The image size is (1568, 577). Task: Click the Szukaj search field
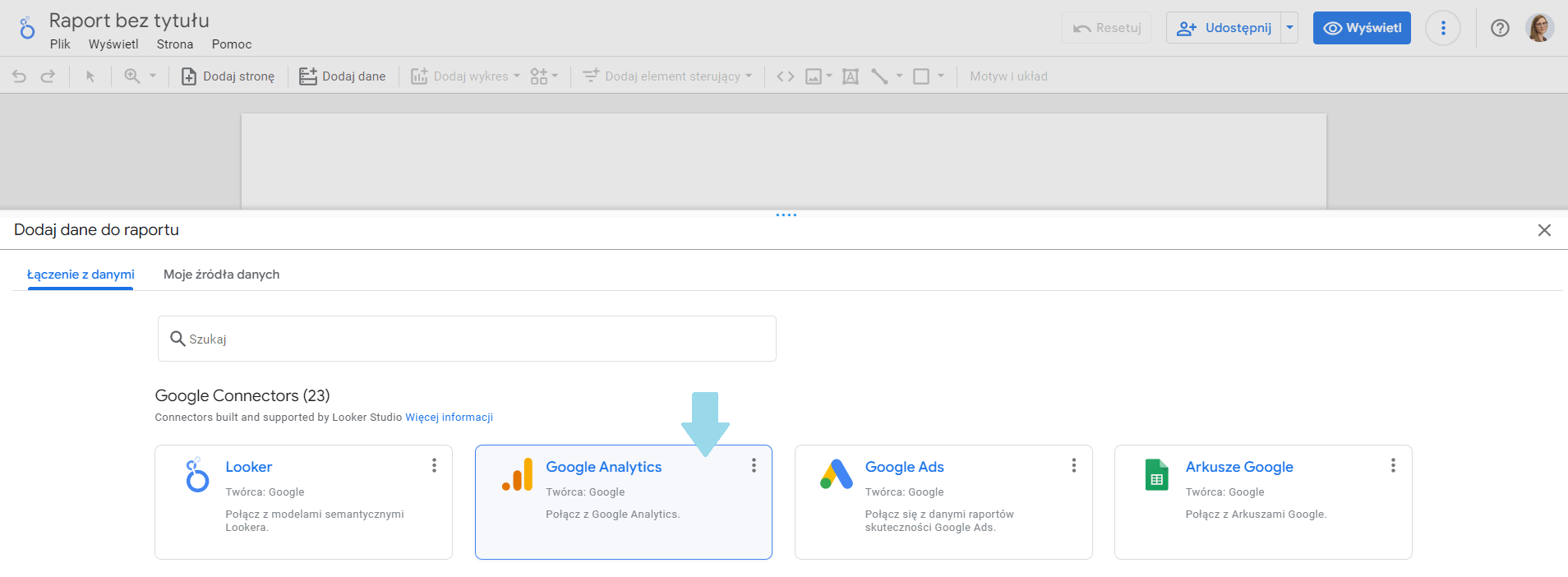point(467,339)
